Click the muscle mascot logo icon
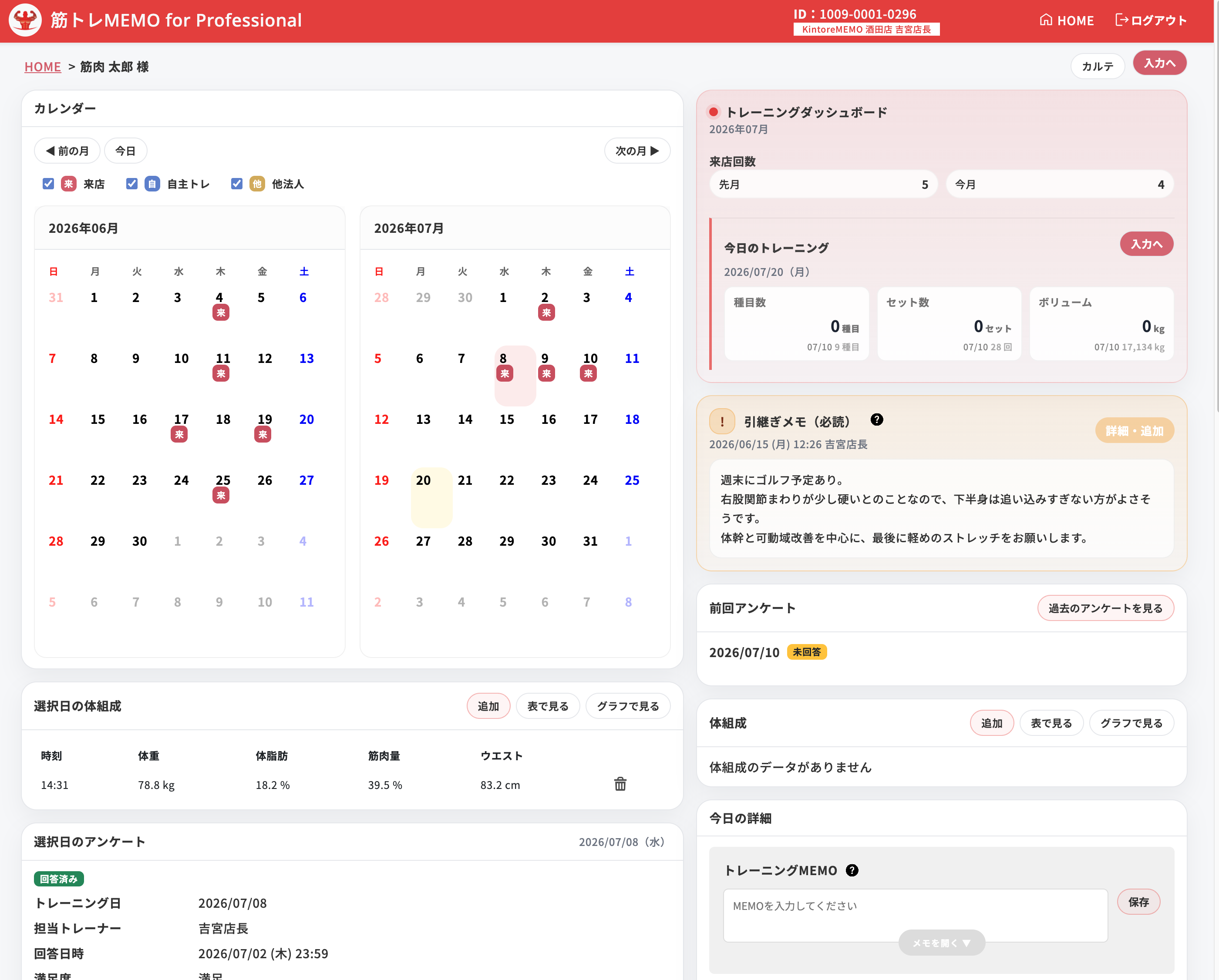The image size is (1219, 980). 25,20
